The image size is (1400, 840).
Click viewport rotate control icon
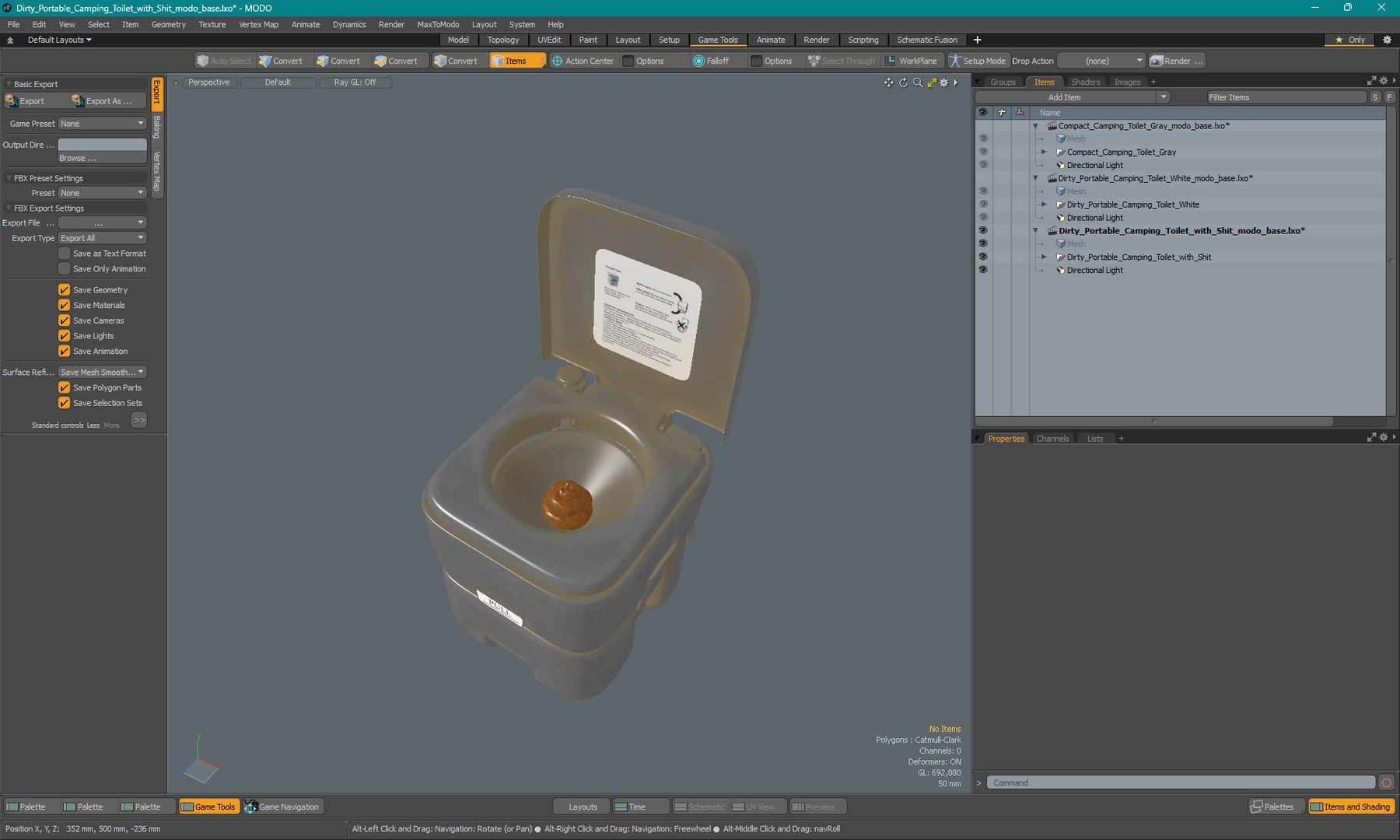(903, 82)
